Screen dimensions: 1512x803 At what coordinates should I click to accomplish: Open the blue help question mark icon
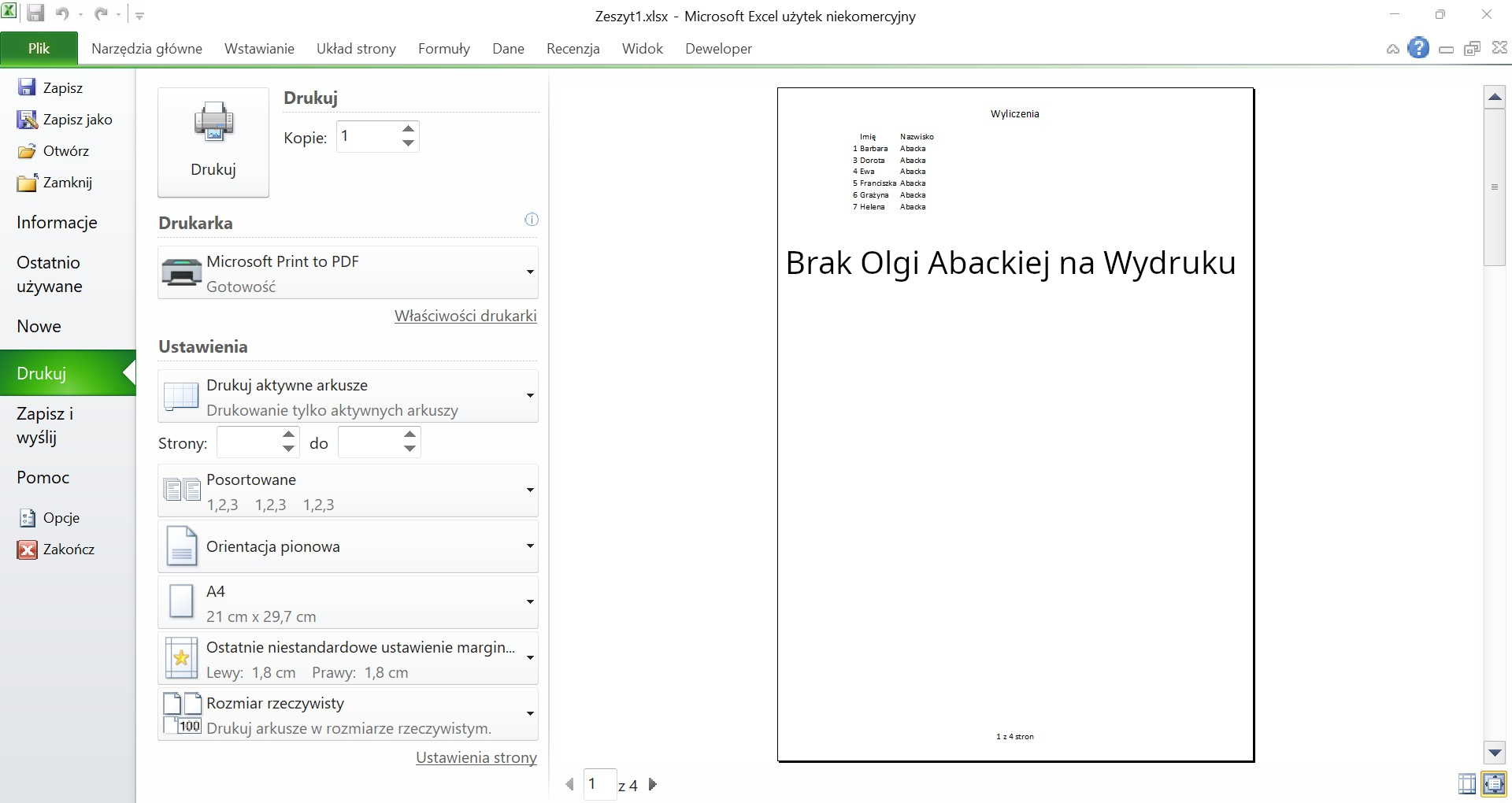click(1418, 48)
